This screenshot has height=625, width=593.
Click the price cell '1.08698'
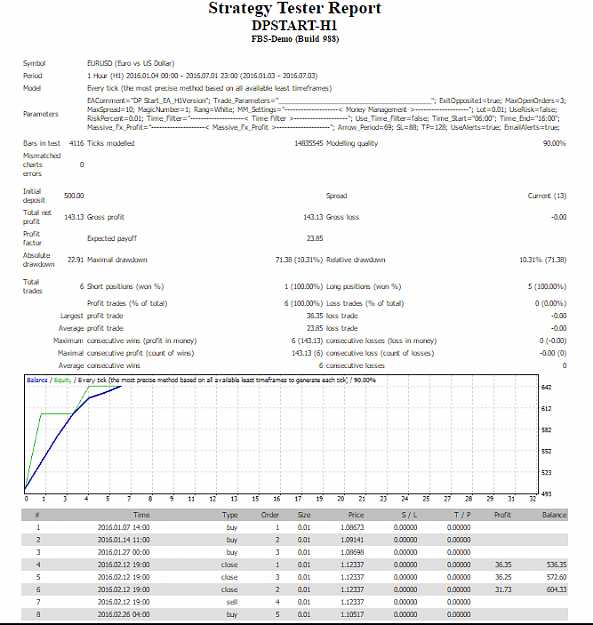(x=352, y=552)
